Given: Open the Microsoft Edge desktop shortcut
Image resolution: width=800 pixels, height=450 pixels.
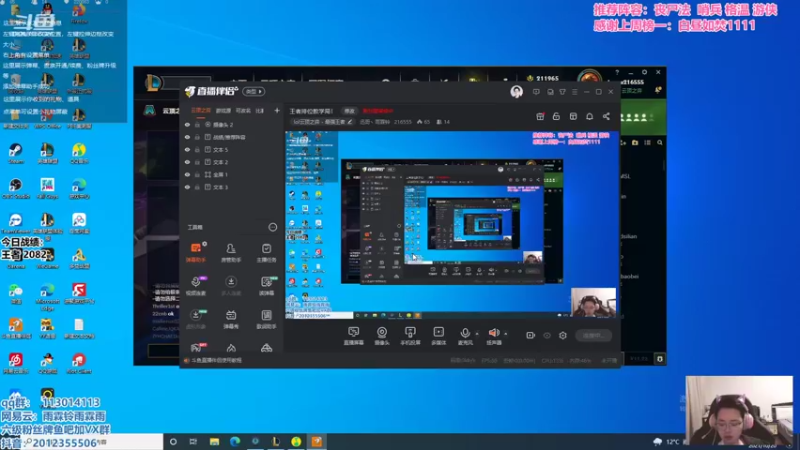Looking at the screenshot, I should [x=47, y=298].
